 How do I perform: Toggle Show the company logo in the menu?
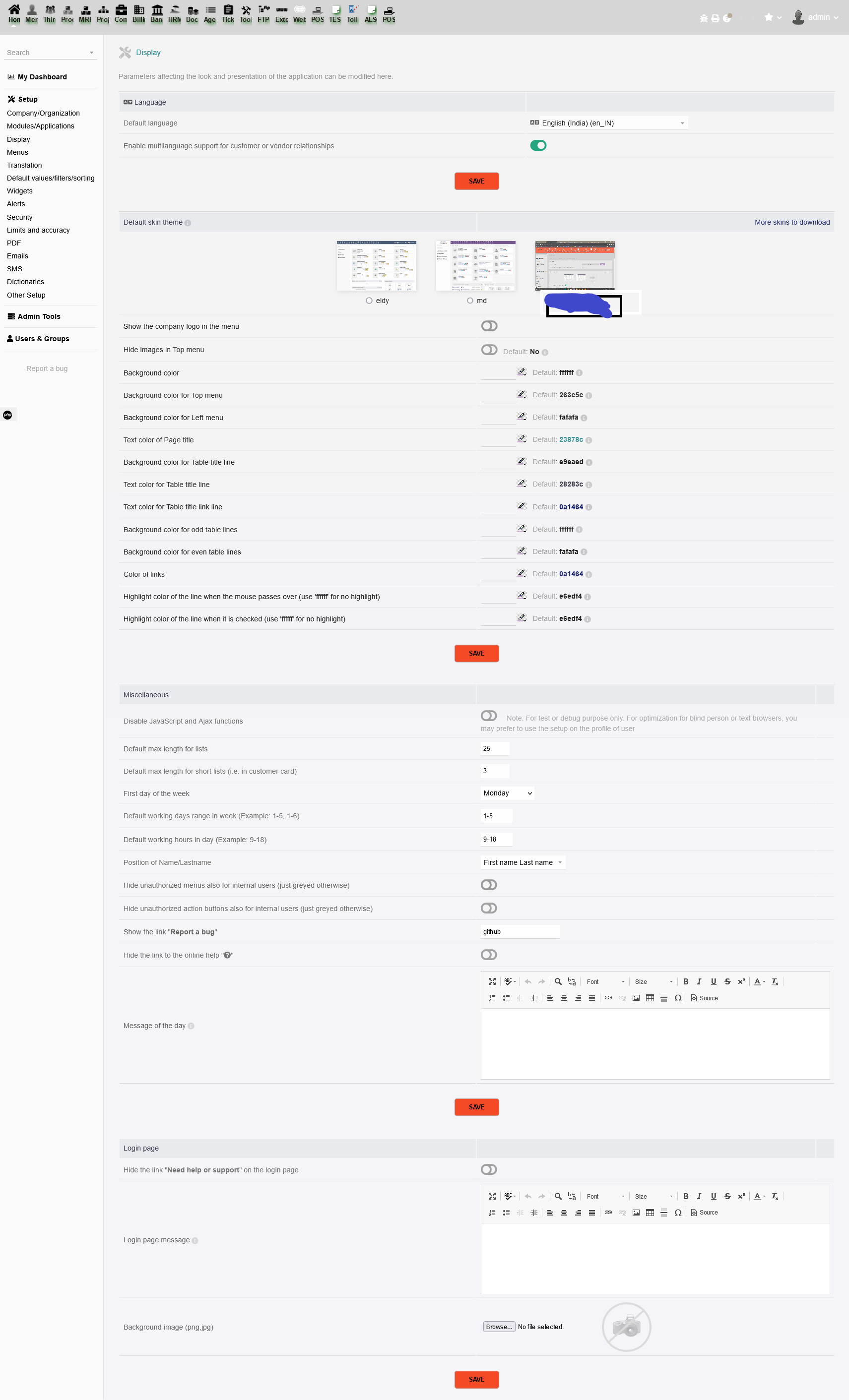[x=489, y=325]
